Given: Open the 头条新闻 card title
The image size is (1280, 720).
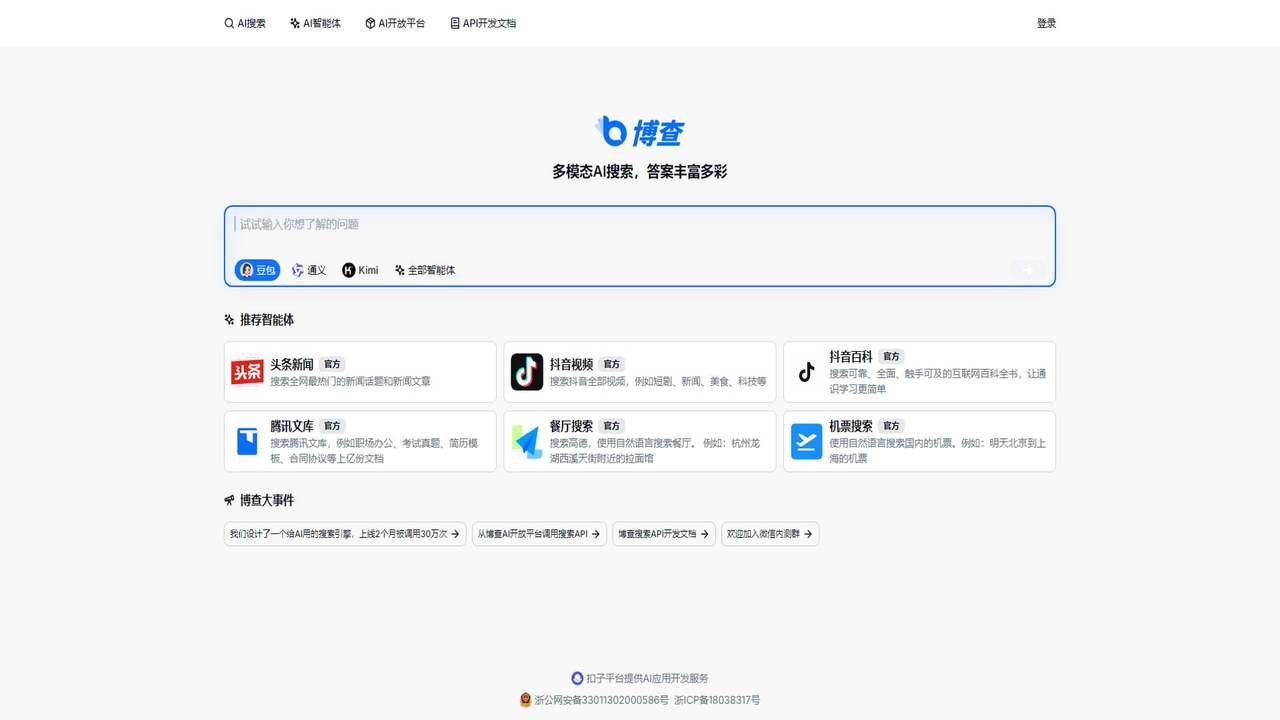Looking at the screenshot, I should (292, 364).
